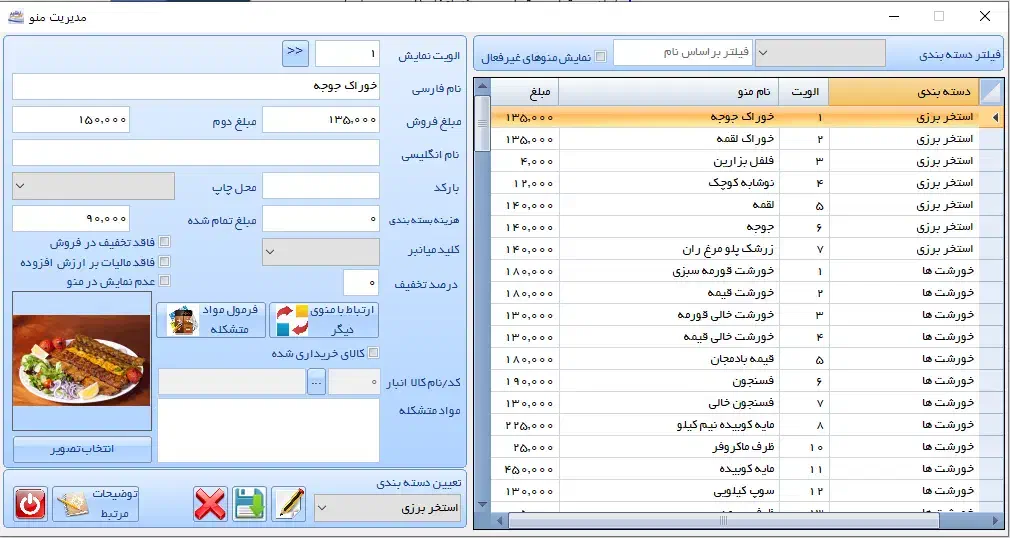Click the >> button beside display priority
Image resolution: width=1010 pixels, height=538 pixels.
295,53
